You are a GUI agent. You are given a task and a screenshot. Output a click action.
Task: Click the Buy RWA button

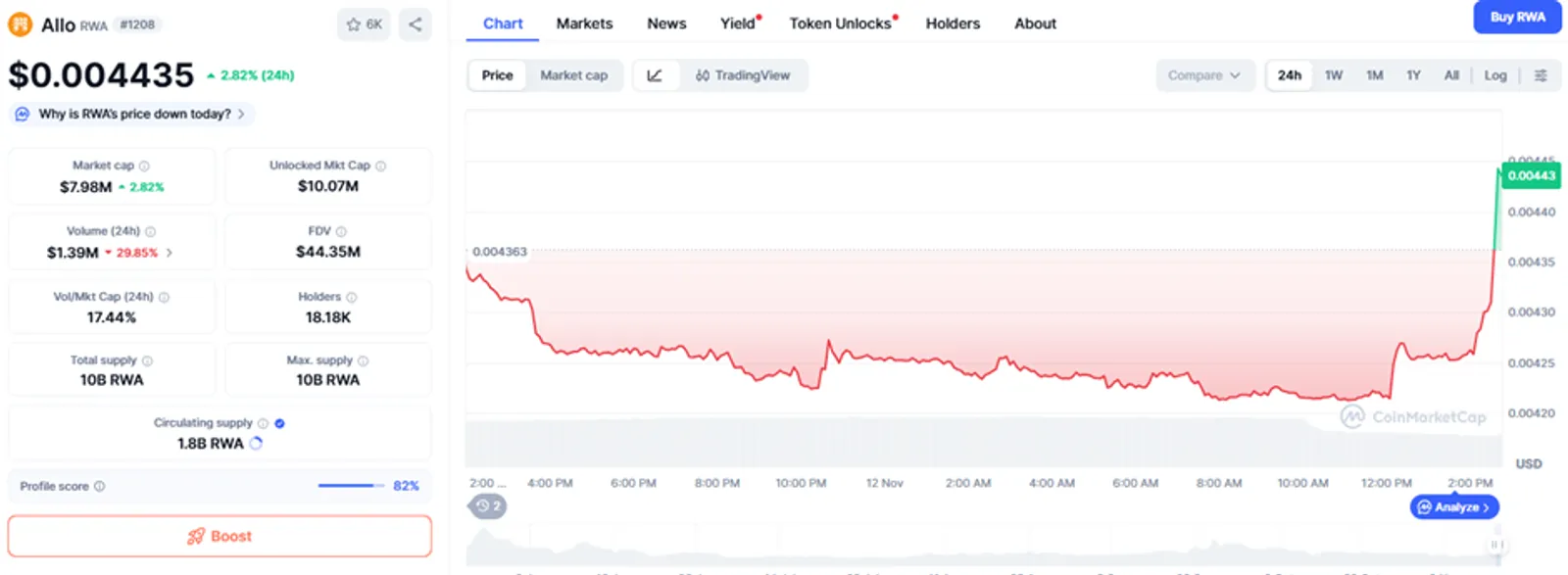pyautogui.click(x=1517, y=18)
